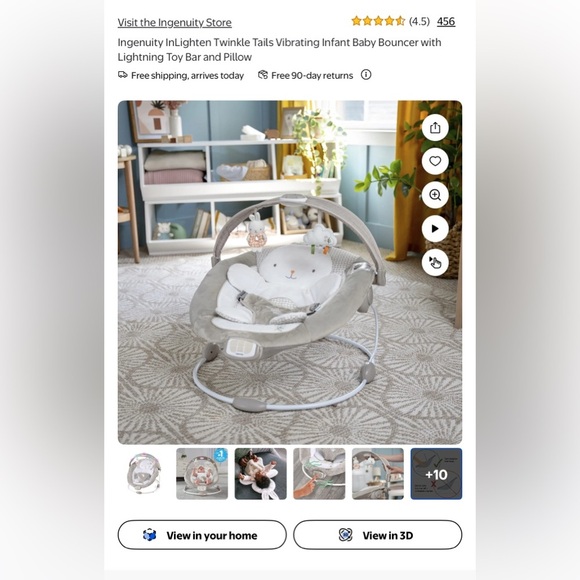Click the zoom magnifier icon
The height and width of the screenshot is (580, 580).
point(435,195)
